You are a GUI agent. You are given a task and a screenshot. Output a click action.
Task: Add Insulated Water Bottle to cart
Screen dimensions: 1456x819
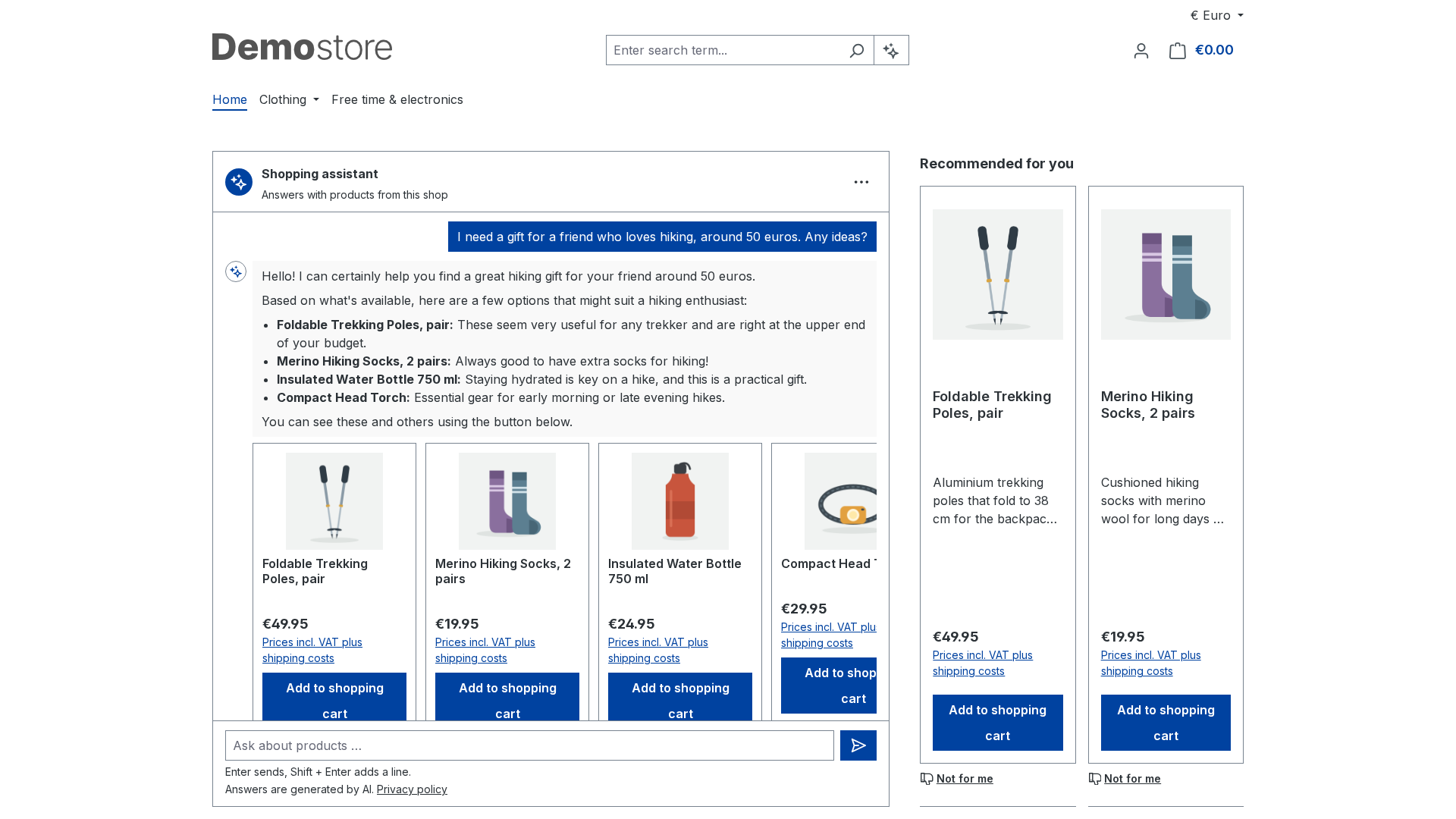(680, 697)
